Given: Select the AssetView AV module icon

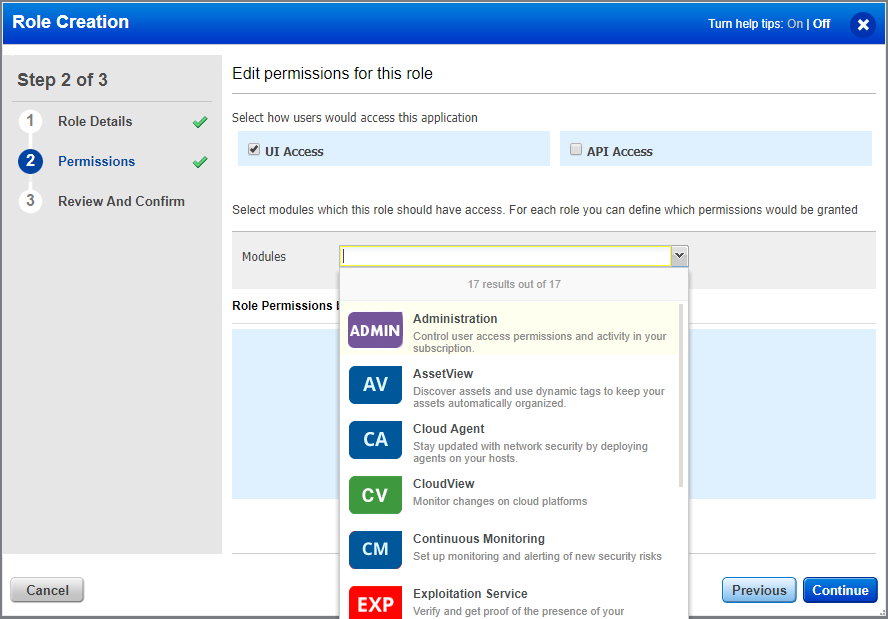Looking at the screenshot, I should coord(375,385).
